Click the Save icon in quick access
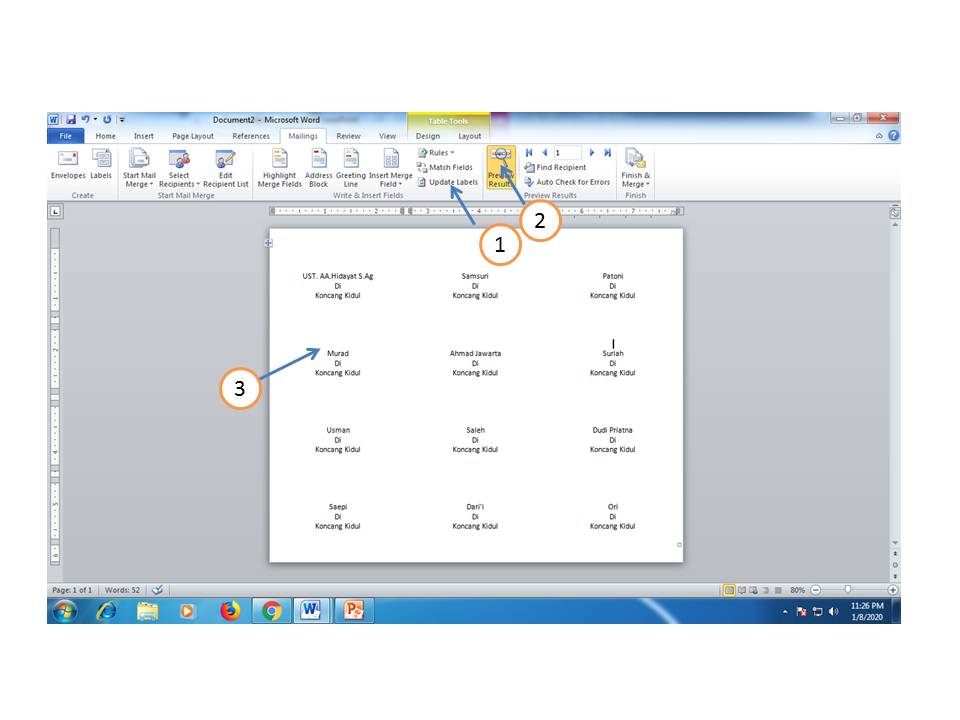960x720 pixels. (x=71, y=119)
